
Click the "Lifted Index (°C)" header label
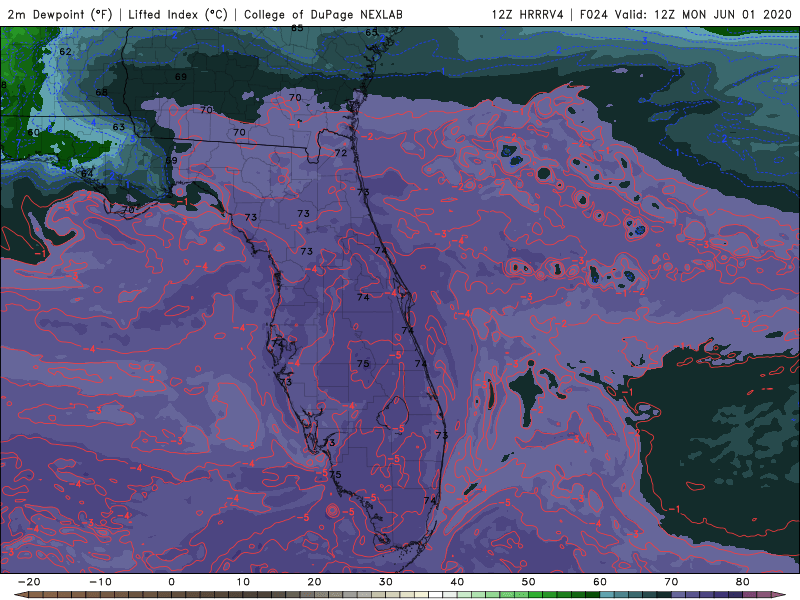pos(178,14)
